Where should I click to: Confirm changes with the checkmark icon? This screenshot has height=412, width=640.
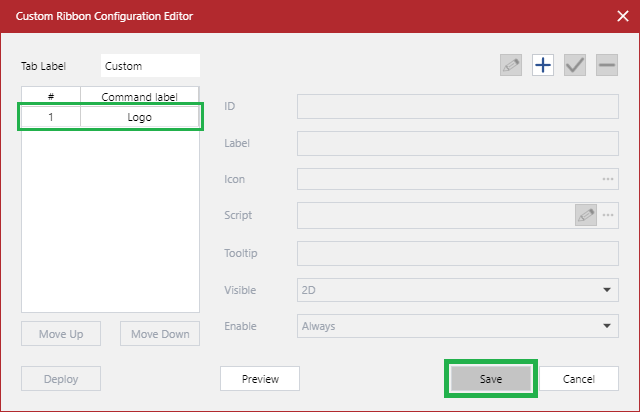pos(575,66)
